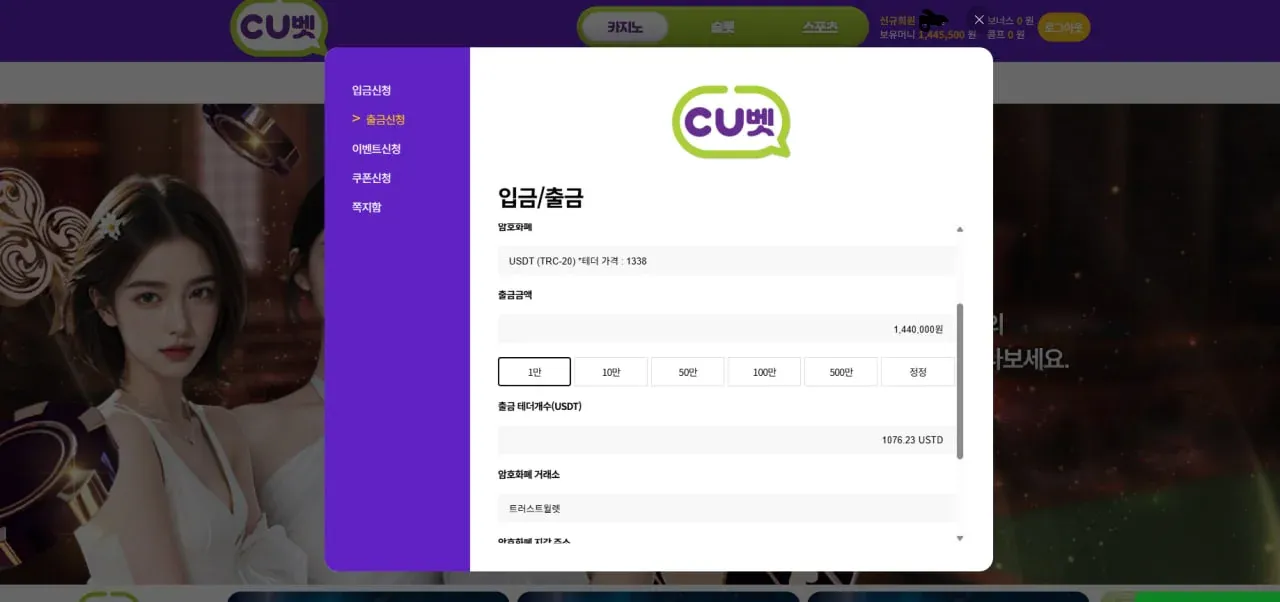Switch to the 카지노 tab in the header

tap(624, 28)
